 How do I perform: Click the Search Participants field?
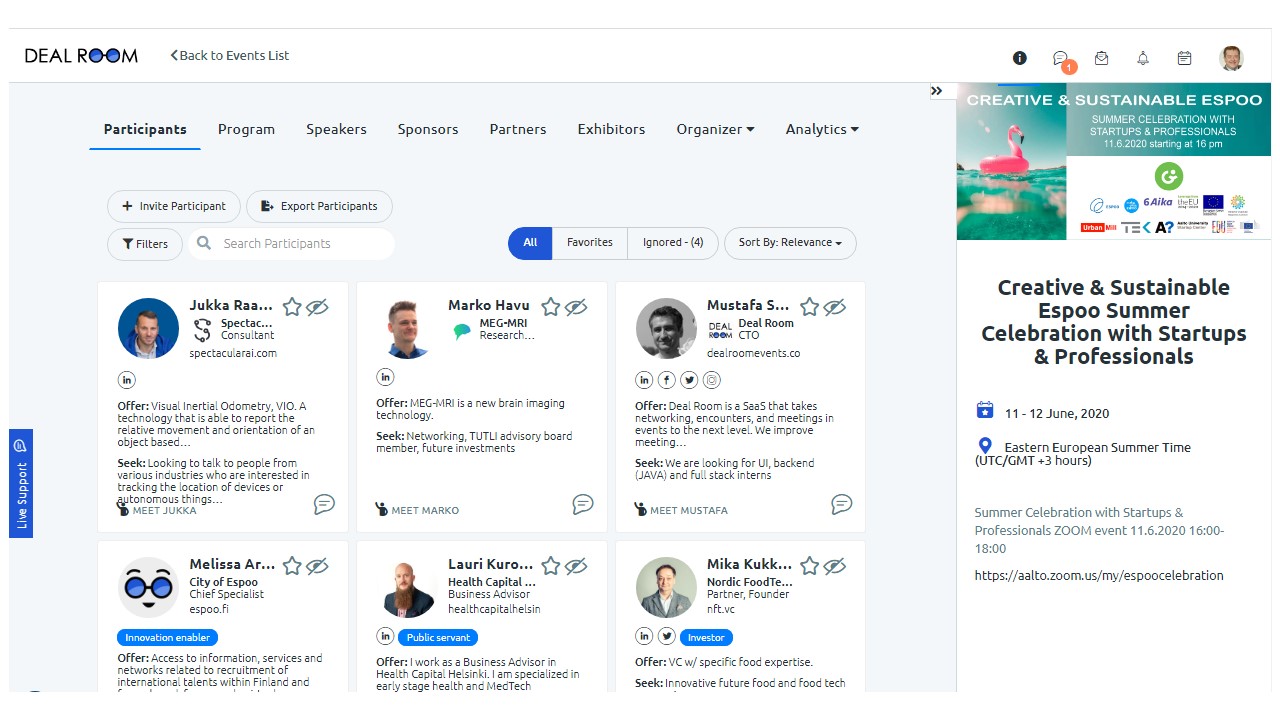pyautogui.click(x=292, y=243)
